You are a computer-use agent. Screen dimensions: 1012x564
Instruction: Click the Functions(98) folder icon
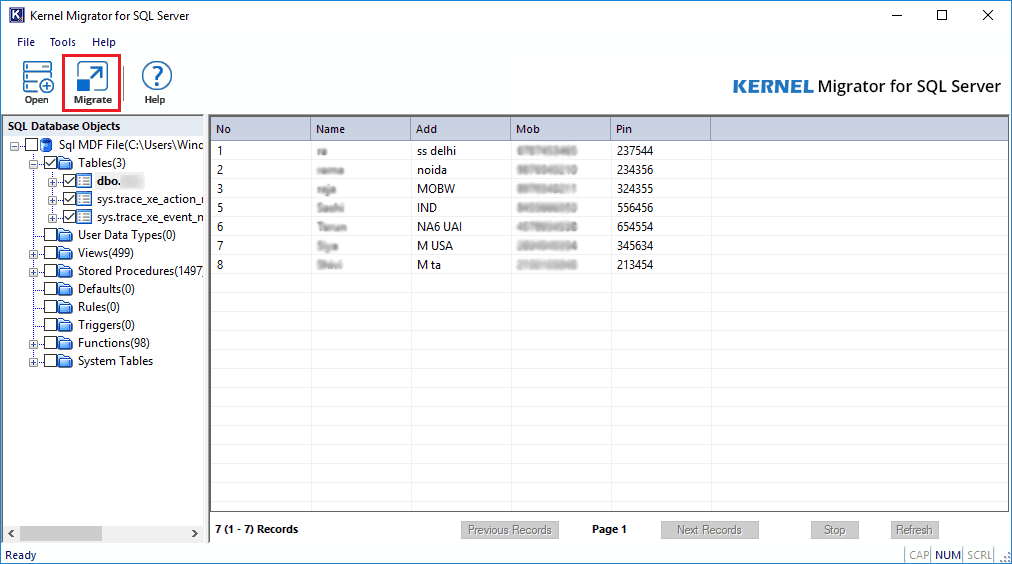tap(65, 343)
